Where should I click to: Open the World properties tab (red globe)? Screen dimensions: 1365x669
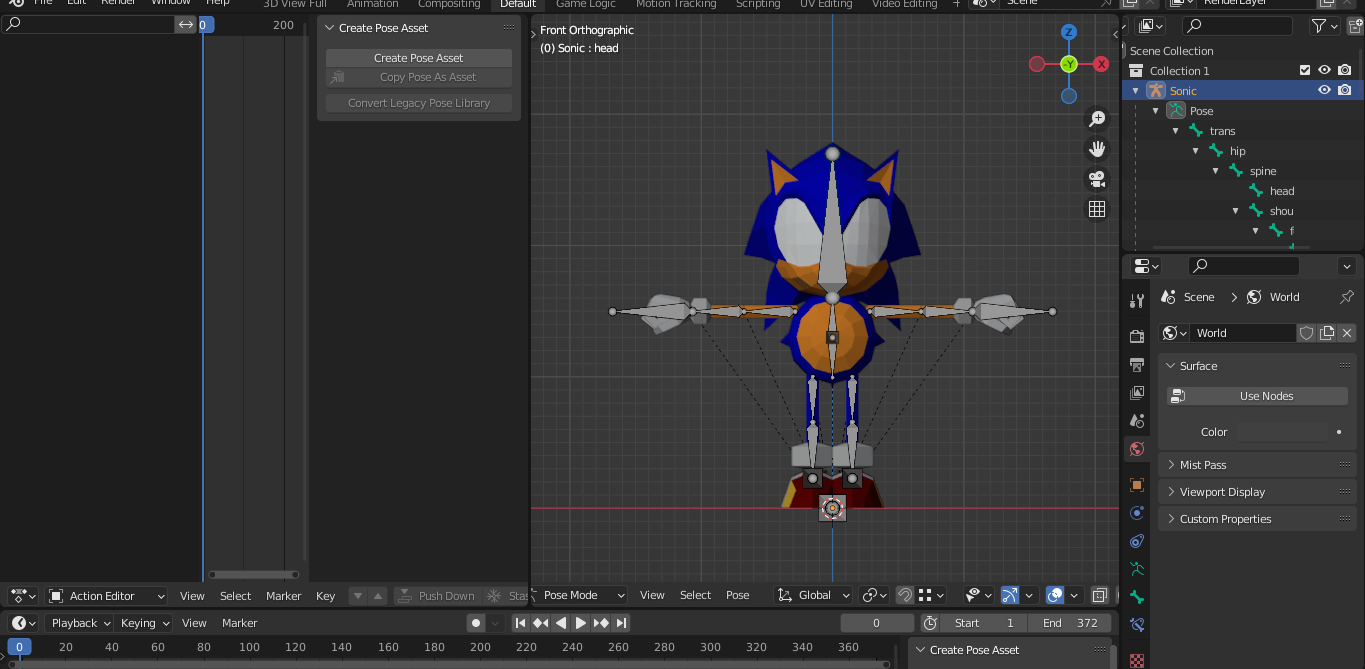pos(1137,449)
